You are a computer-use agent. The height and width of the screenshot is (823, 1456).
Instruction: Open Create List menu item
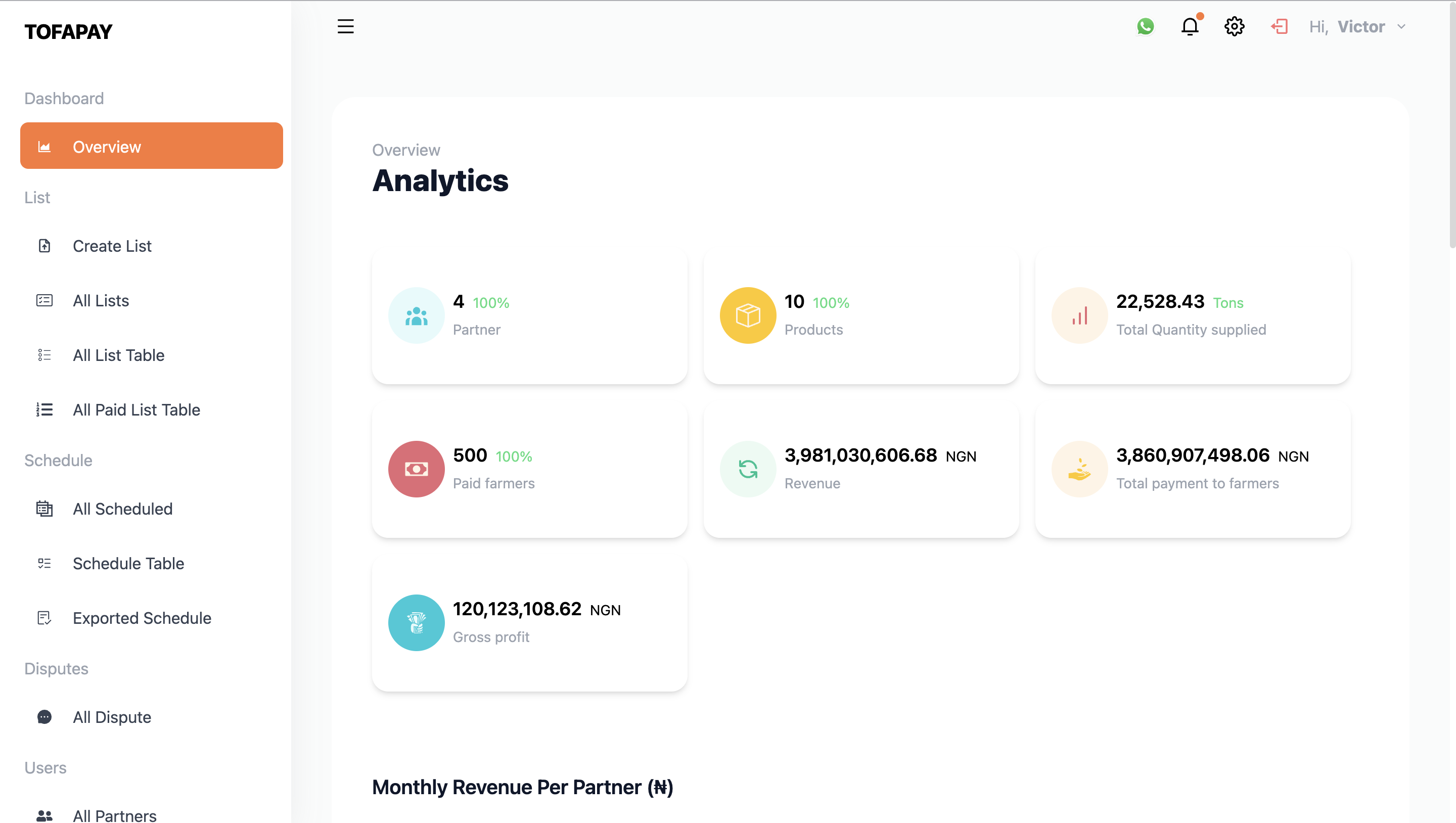112,246
